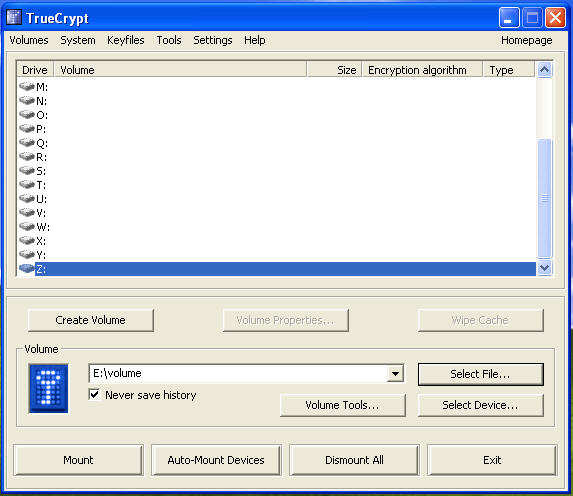Open the Settings menu
Image resolution: width=573 pixels, height=496 pixels.
pyautogui.click(x=213, y=40)
